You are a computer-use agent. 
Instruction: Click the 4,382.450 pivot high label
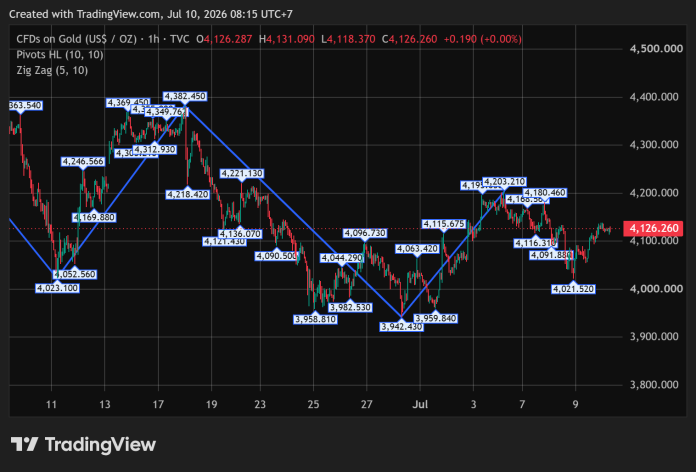pyautogui.click(x=185, y=96)
